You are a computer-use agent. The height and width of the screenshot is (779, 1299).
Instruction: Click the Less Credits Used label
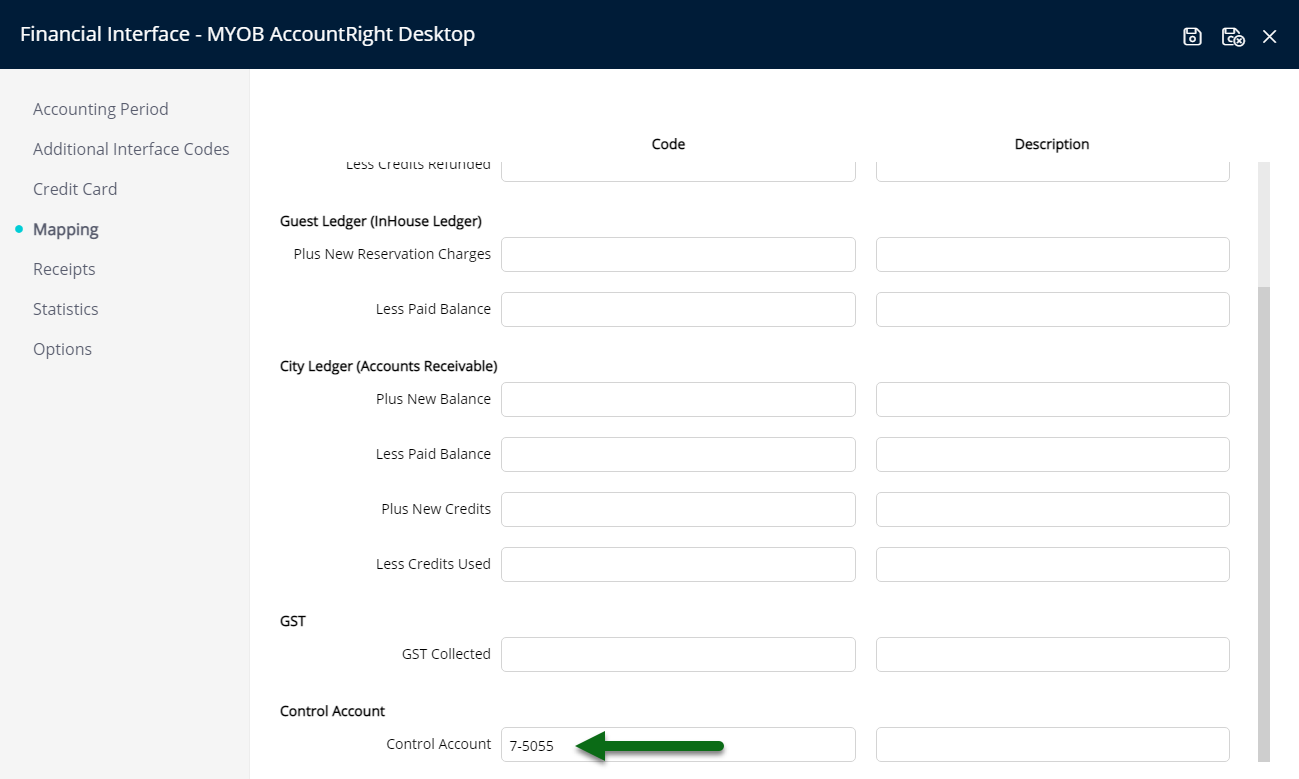coord(433,564)
